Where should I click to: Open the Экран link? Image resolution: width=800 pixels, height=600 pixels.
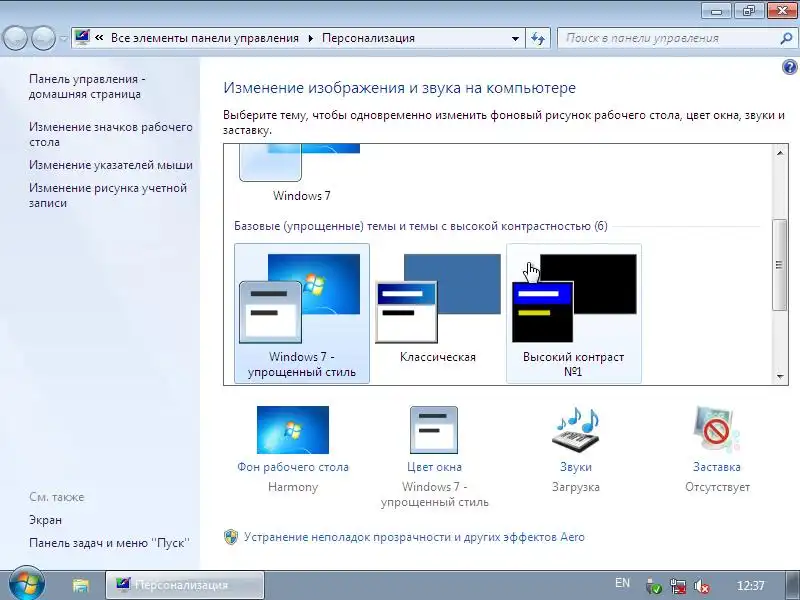click(x=45, y=520)
